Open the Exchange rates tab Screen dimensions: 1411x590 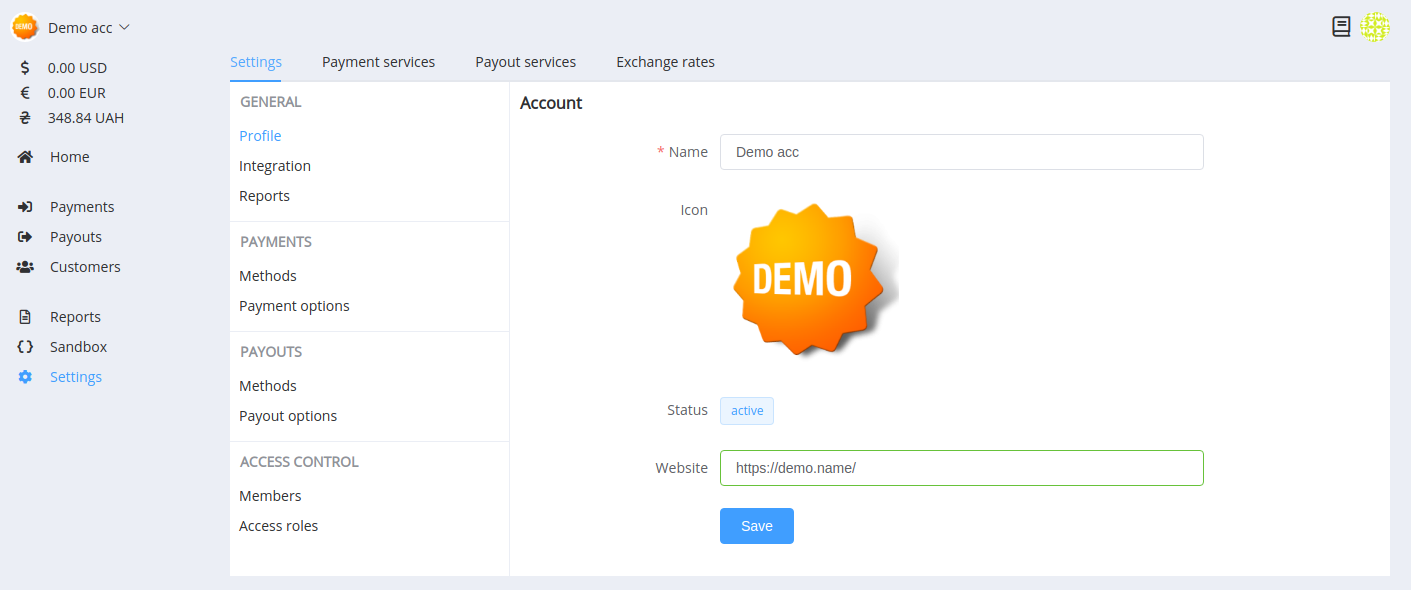(x=665, y=62)
